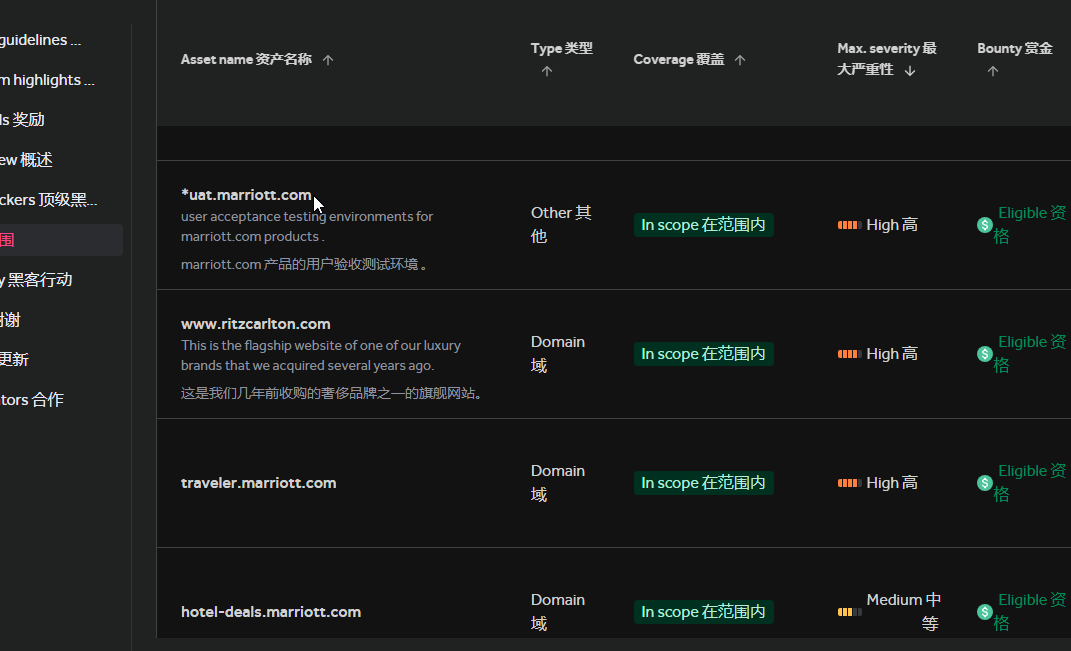This screenshot has width=1071, height=651.
Task: Click the Eligible label for www.ritzcarlton.com
Action: coord(1030,354)
